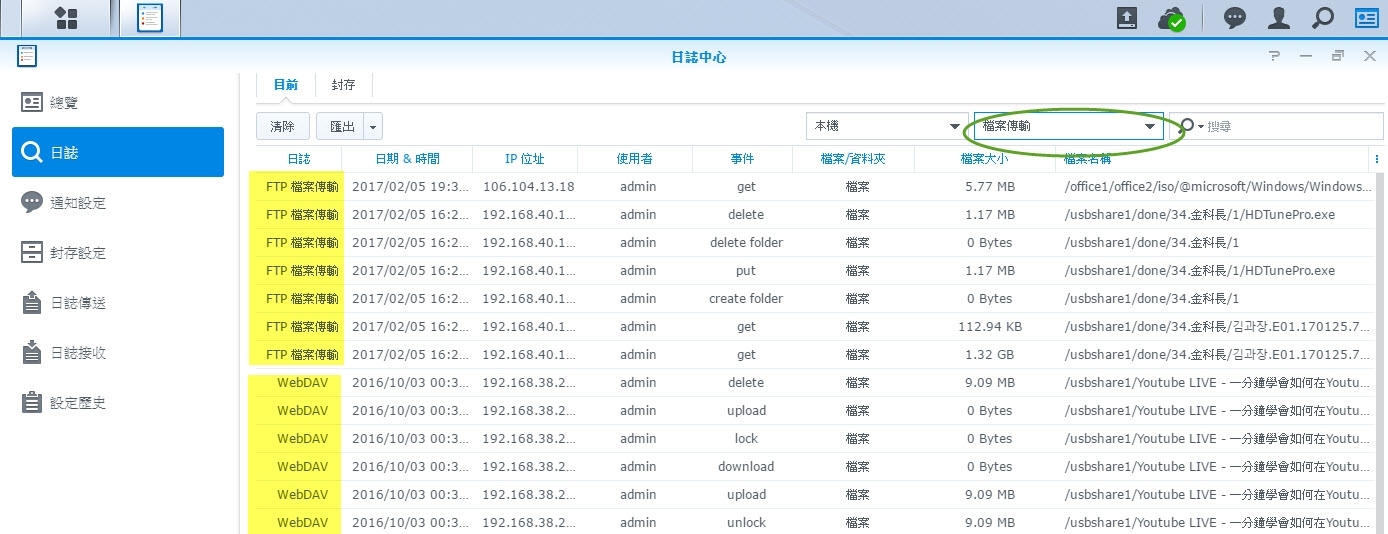Click the 清除 button
This screenshot has width=1388, height=534.
coord(283,126)
